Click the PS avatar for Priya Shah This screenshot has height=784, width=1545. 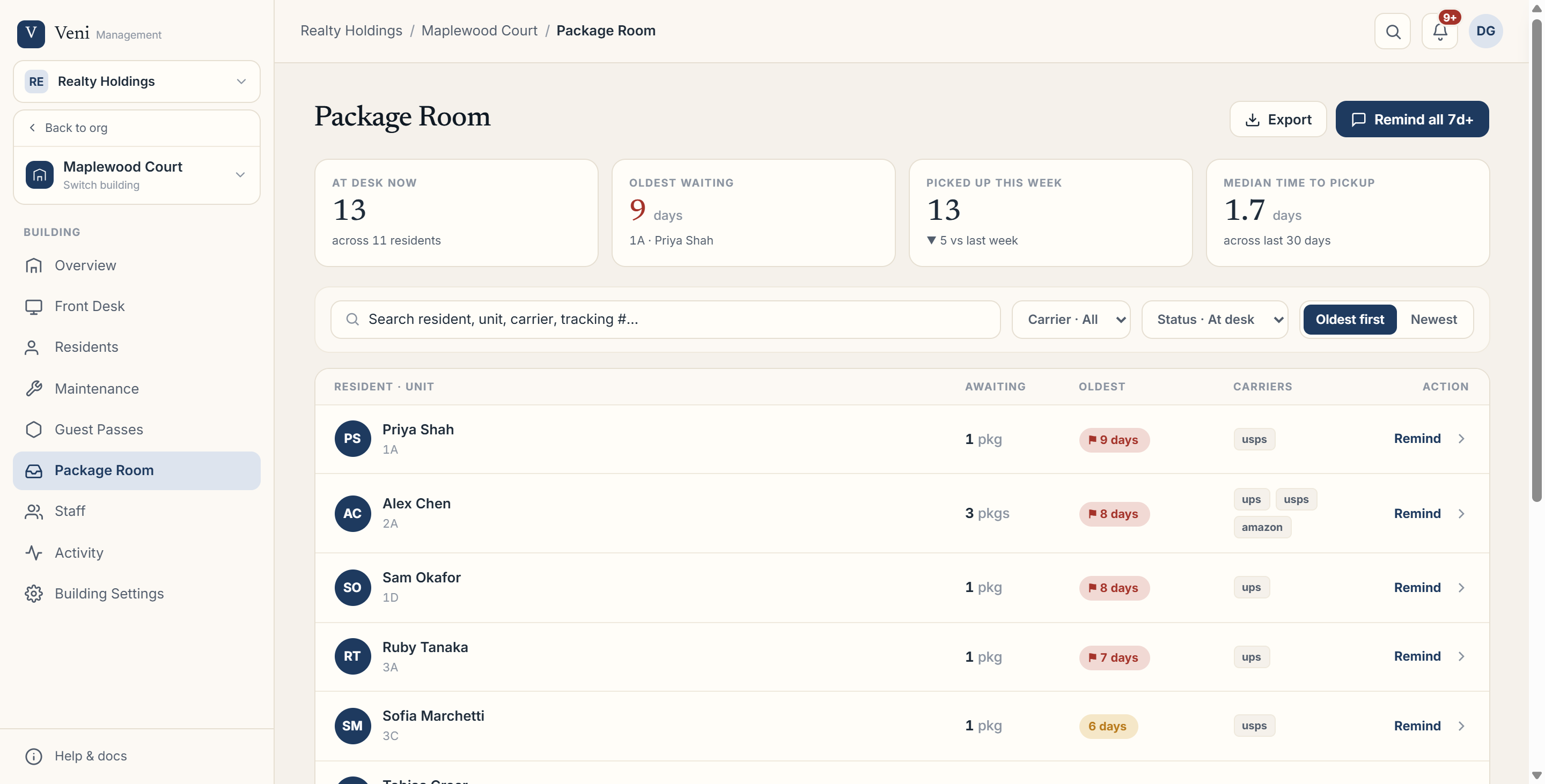[x=352, y=439]
